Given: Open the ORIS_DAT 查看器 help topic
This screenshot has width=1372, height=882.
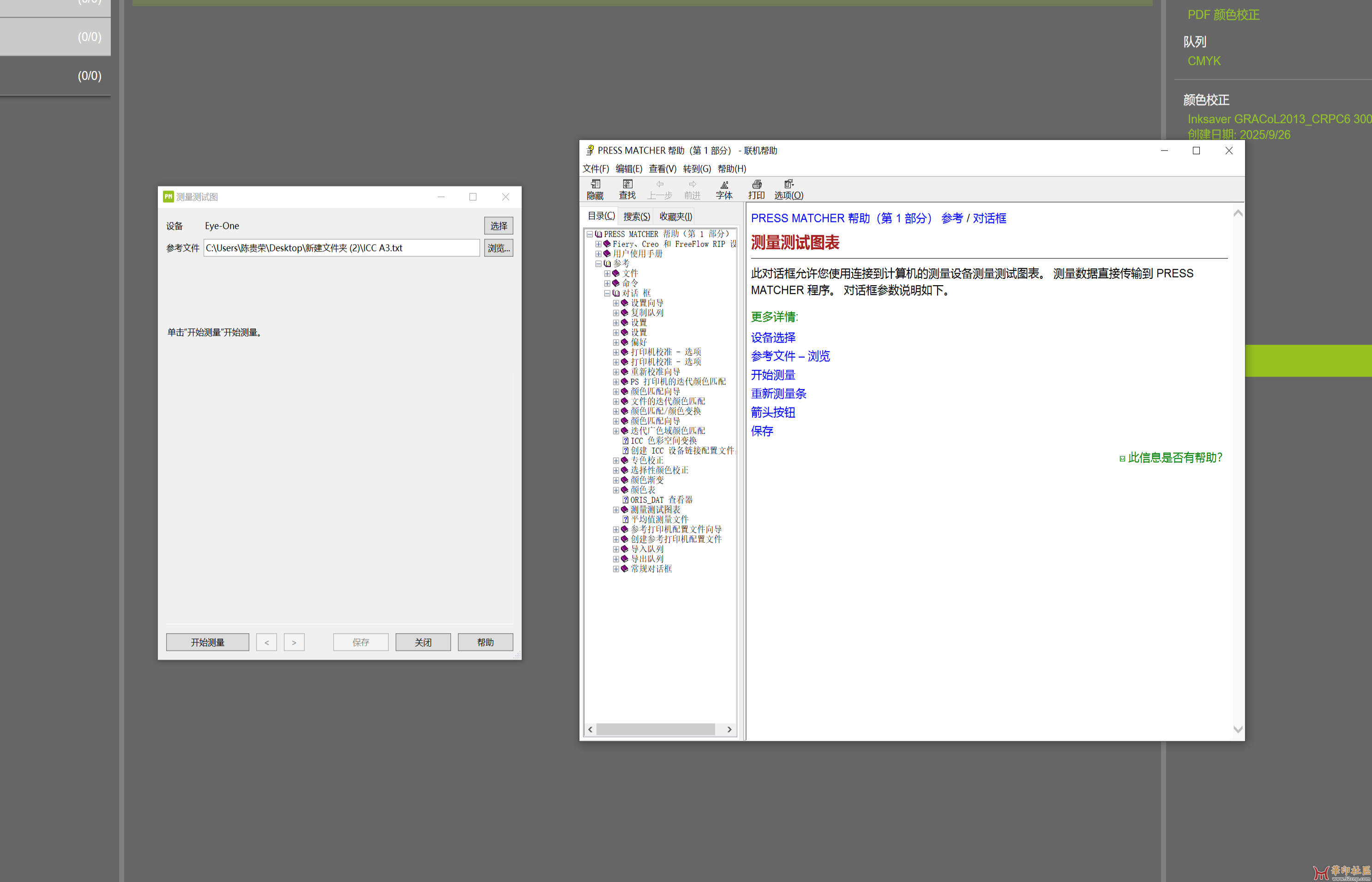Looking at the screenshot, I should (x=661, y=500).
